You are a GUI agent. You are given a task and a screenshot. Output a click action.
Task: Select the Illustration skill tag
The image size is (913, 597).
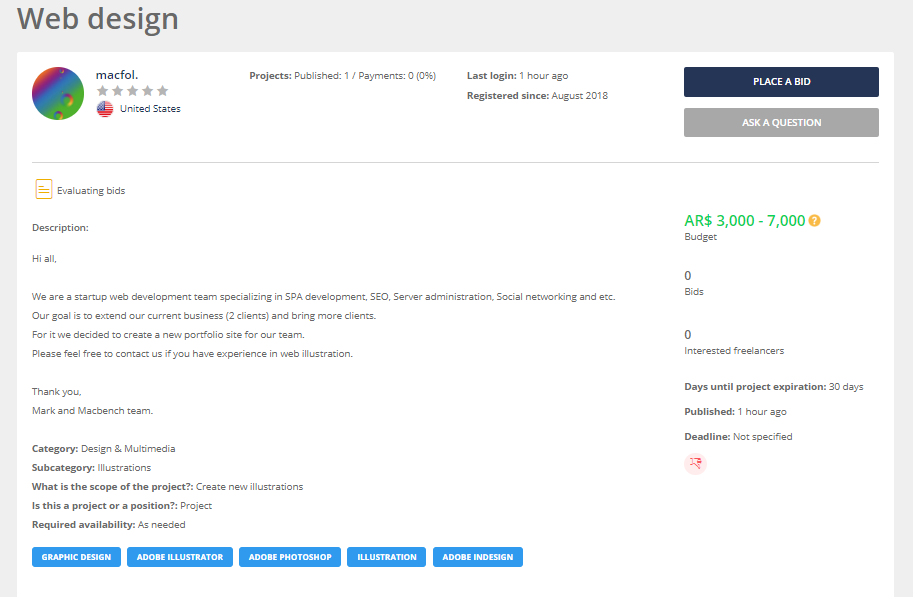tap(387, 557)
